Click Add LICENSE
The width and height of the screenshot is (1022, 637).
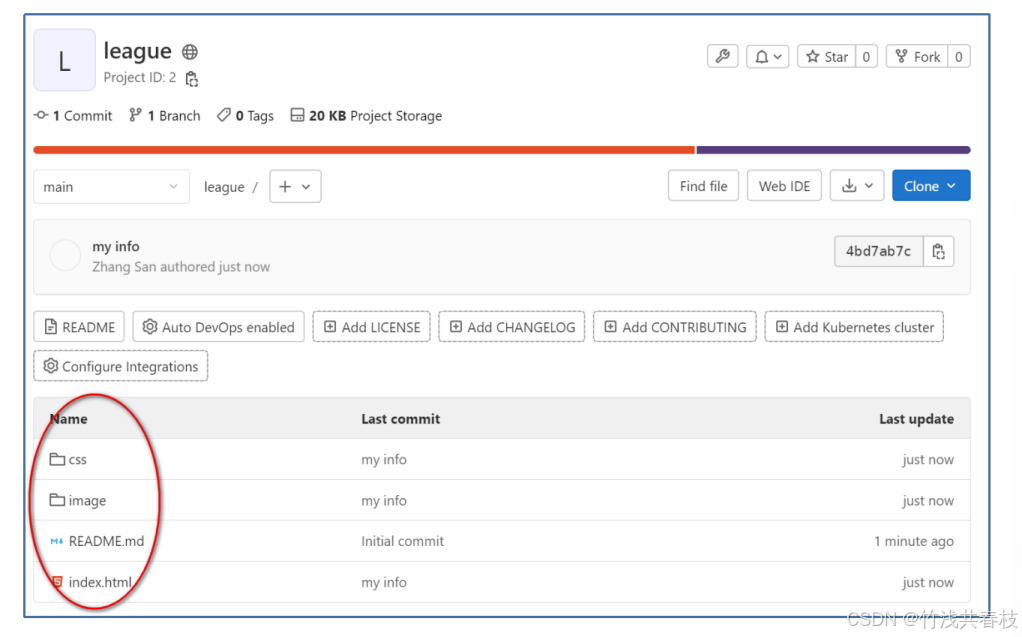tap(372, 327)
